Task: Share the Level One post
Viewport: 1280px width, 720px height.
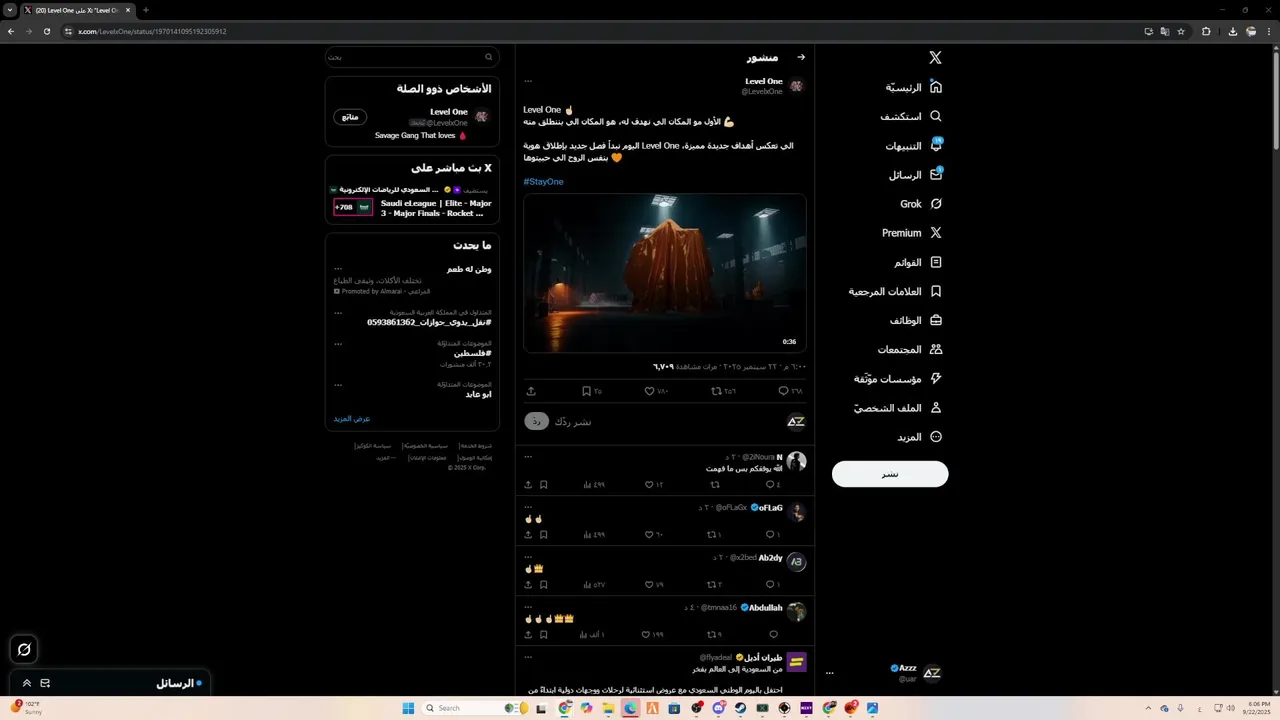Action: point(530,391)
